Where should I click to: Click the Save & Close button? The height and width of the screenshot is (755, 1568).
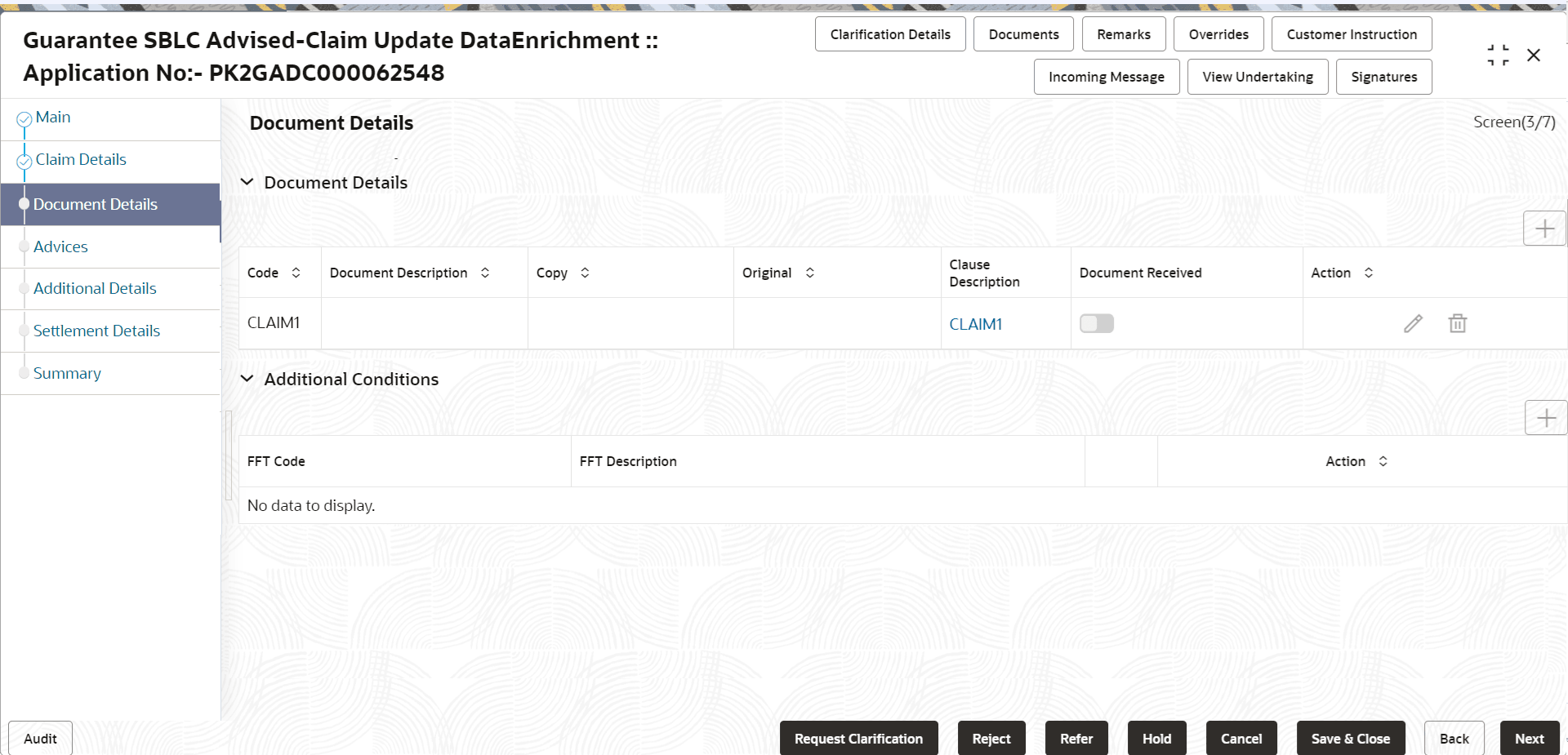[x=1350, y=738]
